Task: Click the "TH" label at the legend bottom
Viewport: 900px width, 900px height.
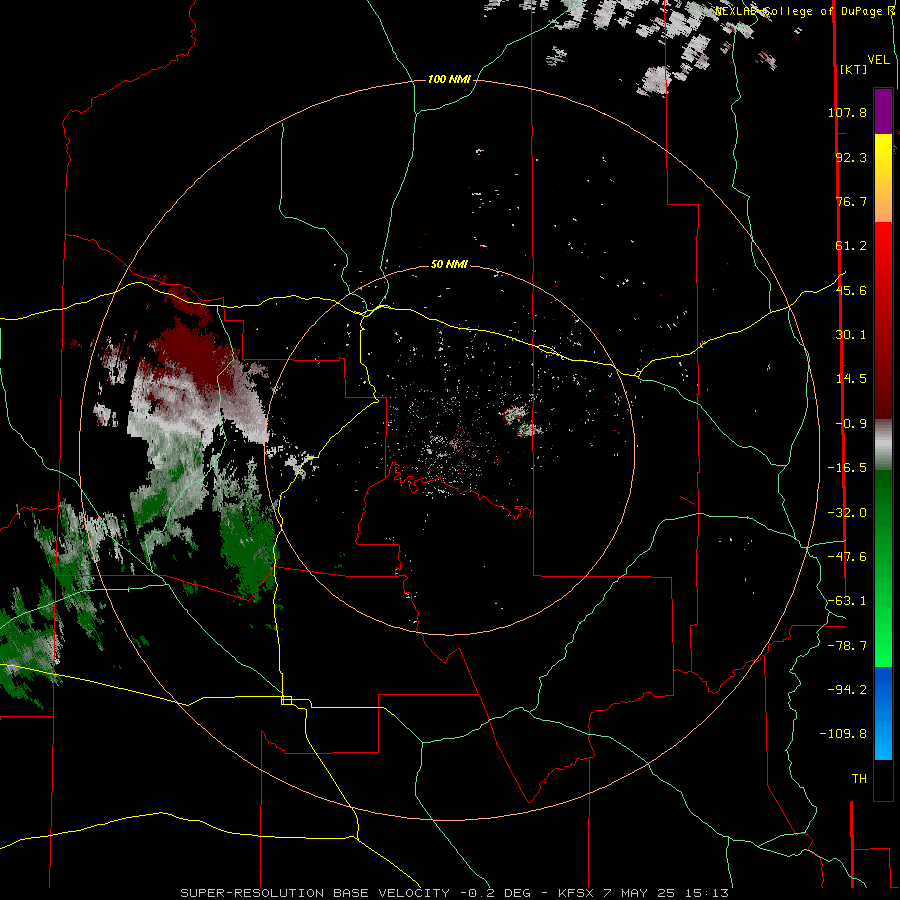Action: (x=859, y=779)
